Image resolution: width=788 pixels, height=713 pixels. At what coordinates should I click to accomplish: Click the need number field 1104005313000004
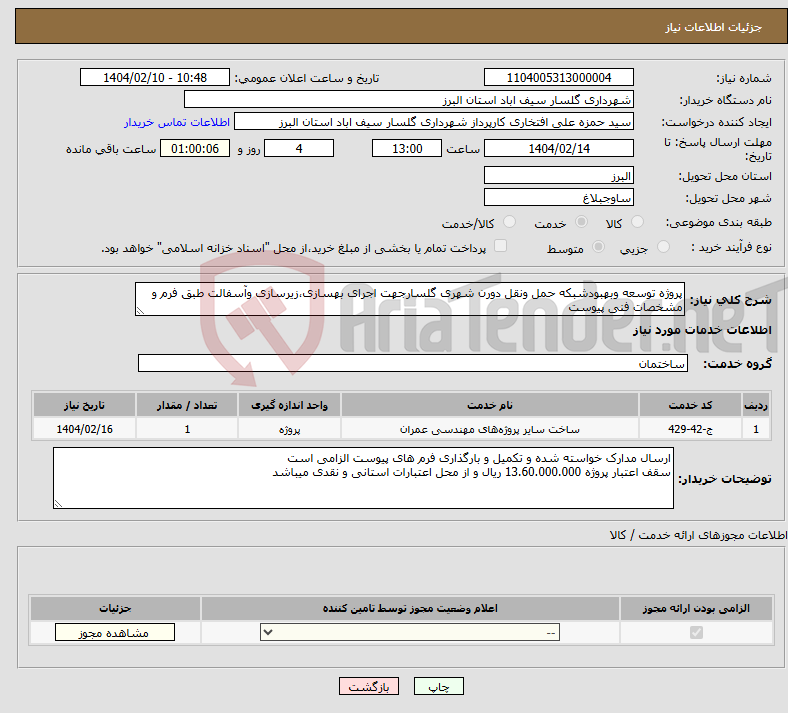(558, 77)
